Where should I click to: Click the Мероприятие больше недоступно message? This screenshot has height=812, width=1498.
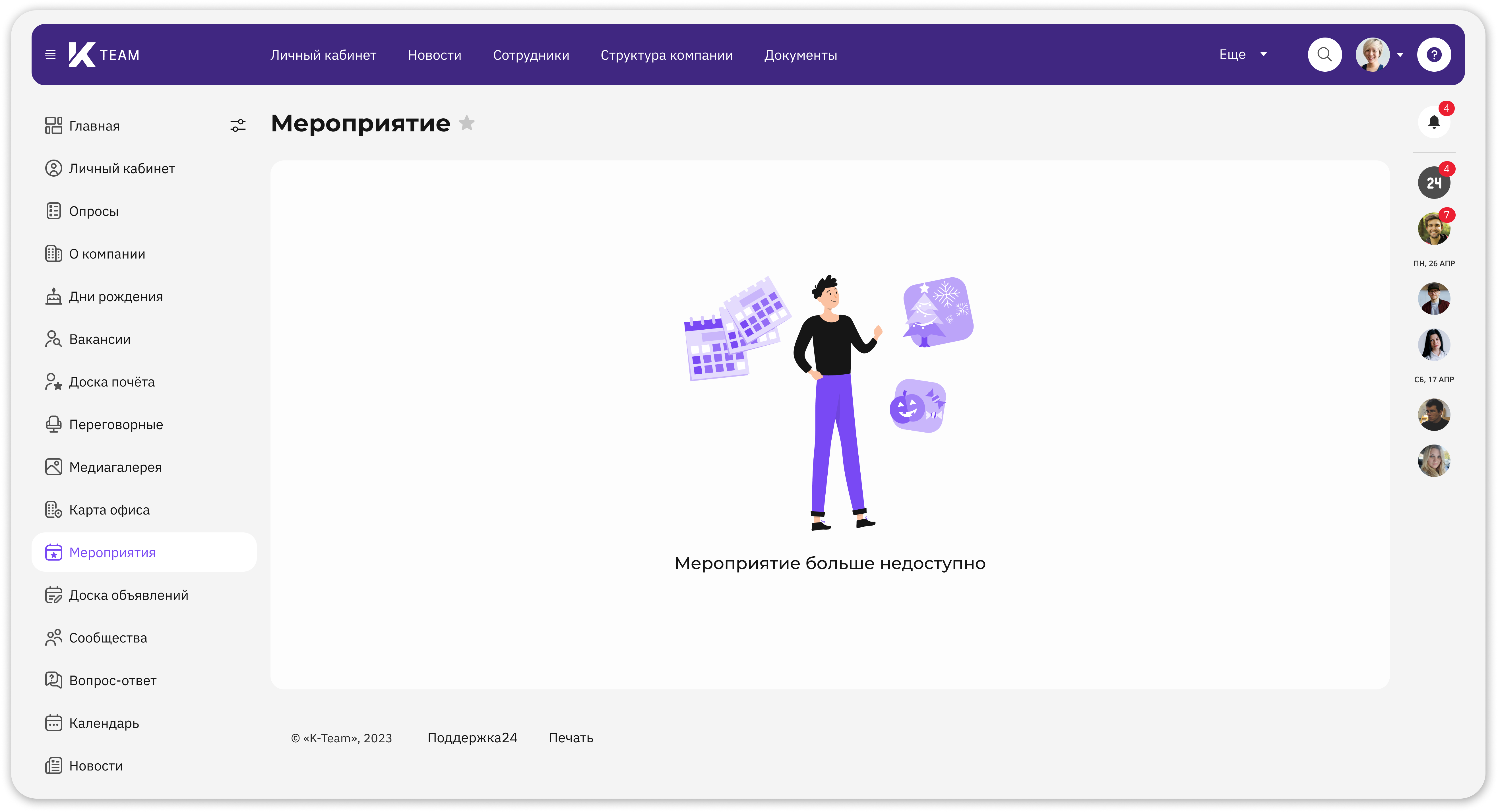coord(829,563)
